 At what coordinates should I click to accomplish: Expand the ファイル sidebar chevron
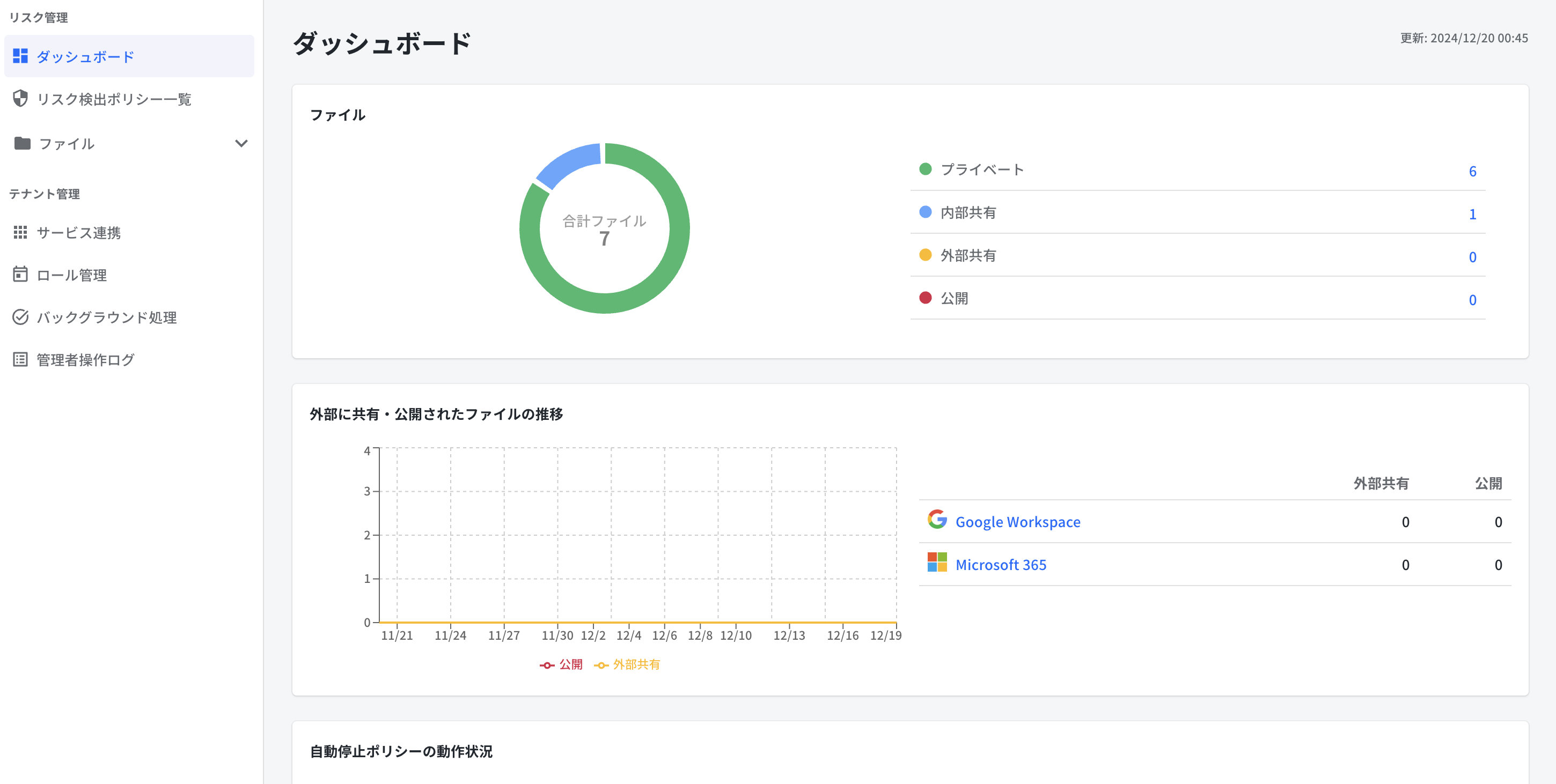[x=241, y=144]
